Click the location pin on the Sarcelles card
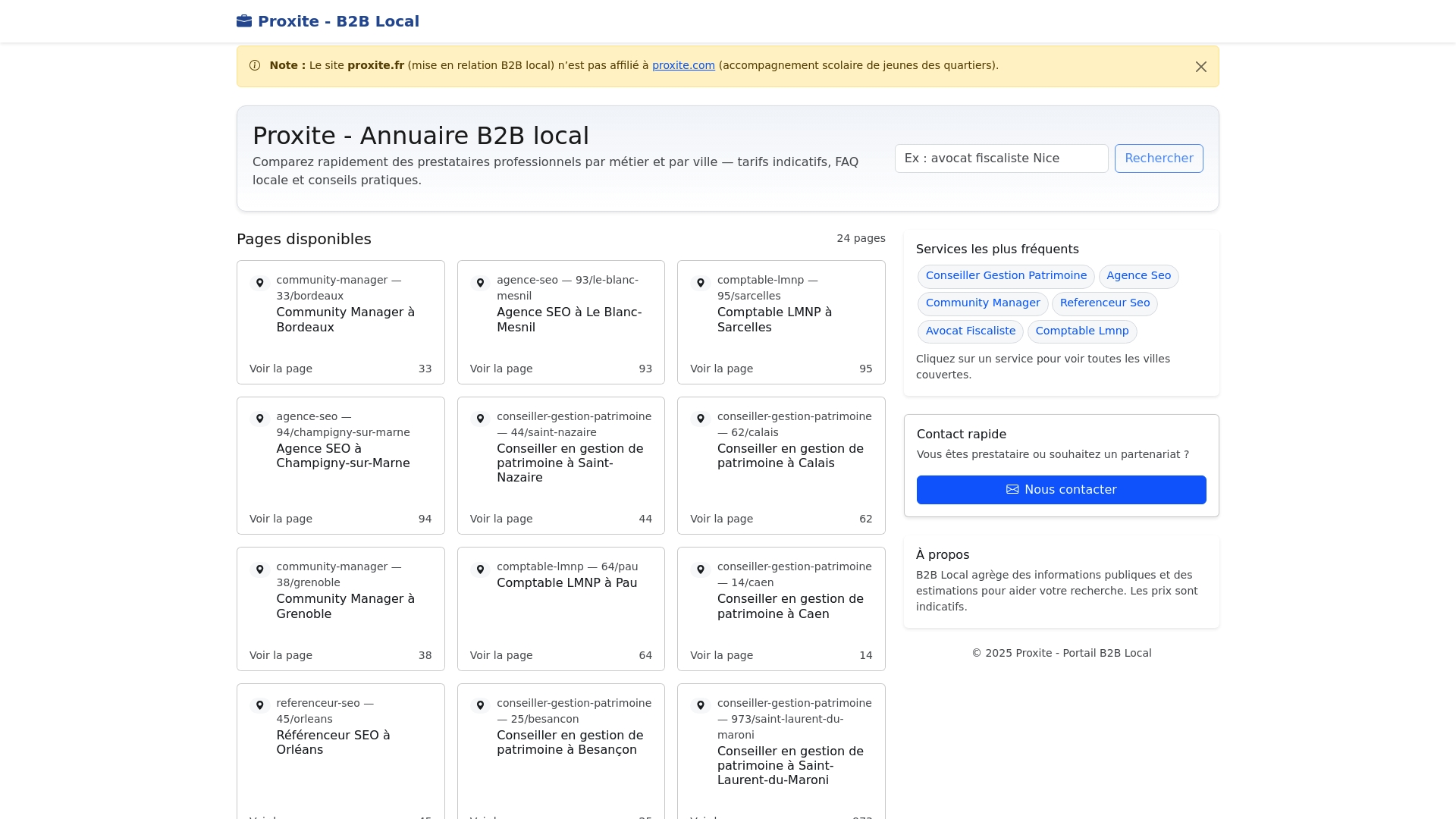 click(x=701, y=283)
